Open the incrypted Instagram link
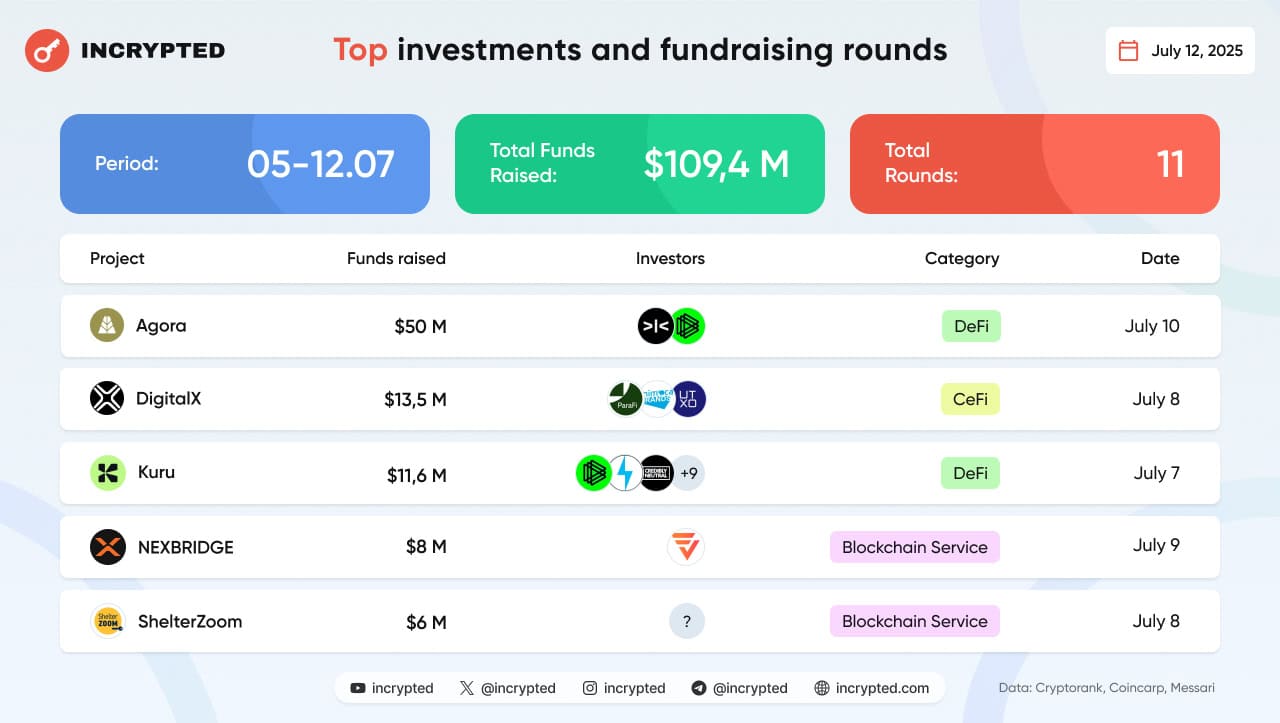 [624, 688]
